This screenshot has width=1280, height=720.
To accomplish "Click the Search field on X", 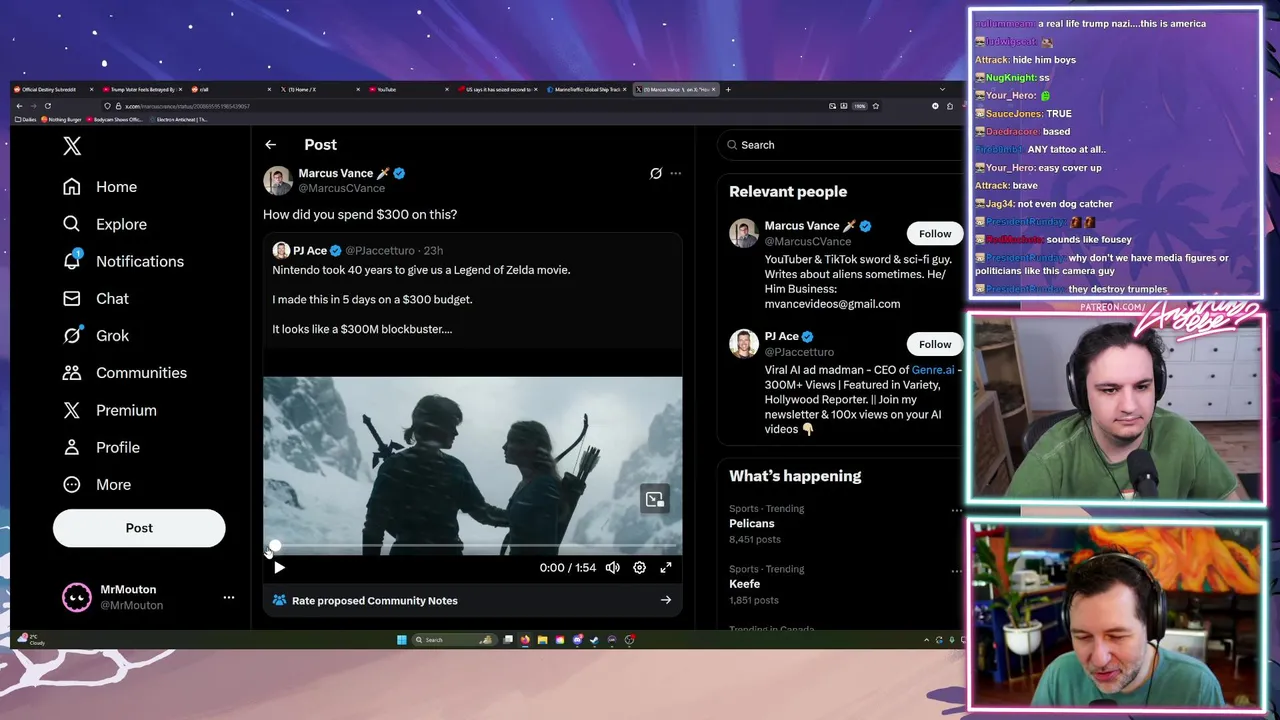I will click(840, 145).
